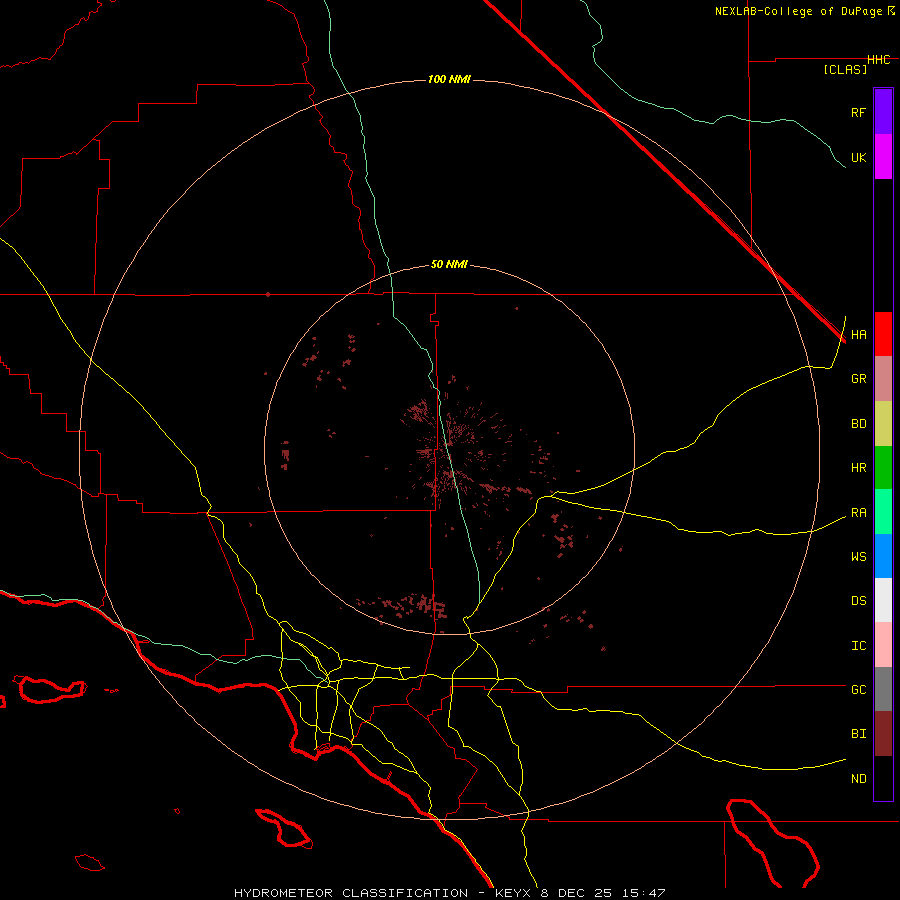This screenshot has width=900, height=900.
Task: Click the dark brown BI legend swatch
Action: click(883, 733)
